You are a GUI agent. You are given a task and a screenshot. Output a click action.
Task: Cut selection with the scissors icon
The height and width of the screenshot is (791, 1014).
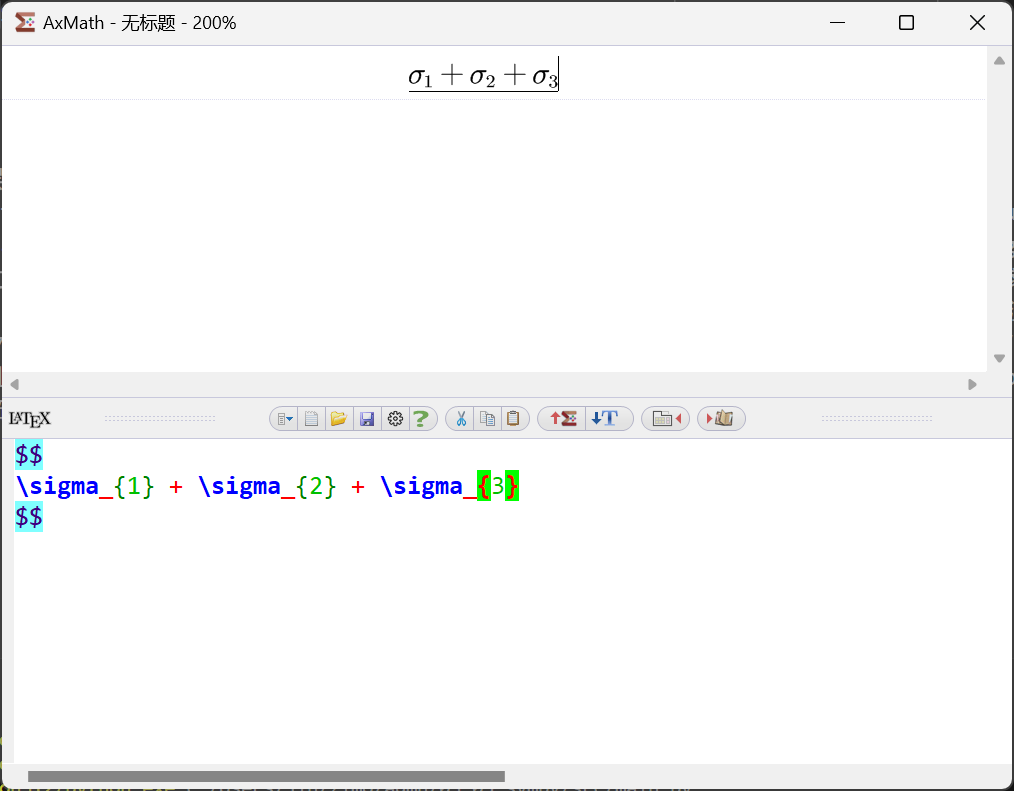(460, 419)
